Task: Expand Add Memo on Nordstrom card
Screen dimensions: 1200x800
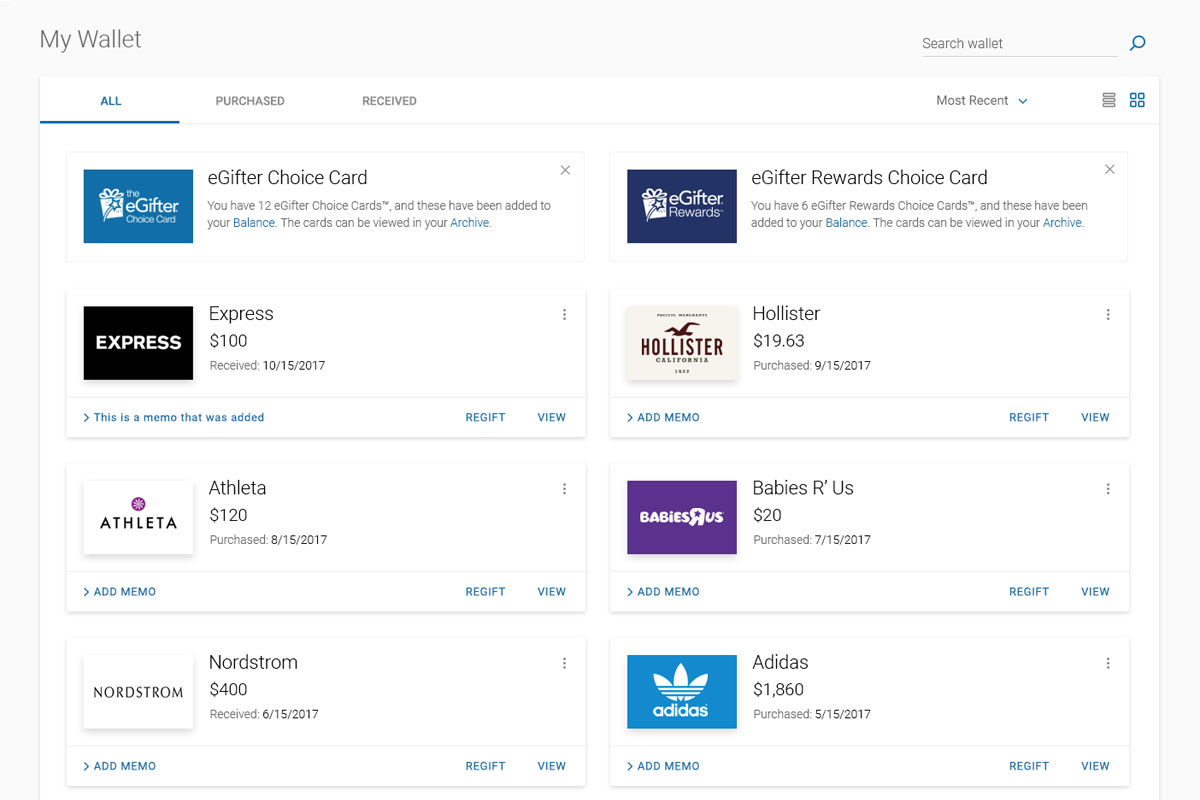Action: [x=119, y=766]
